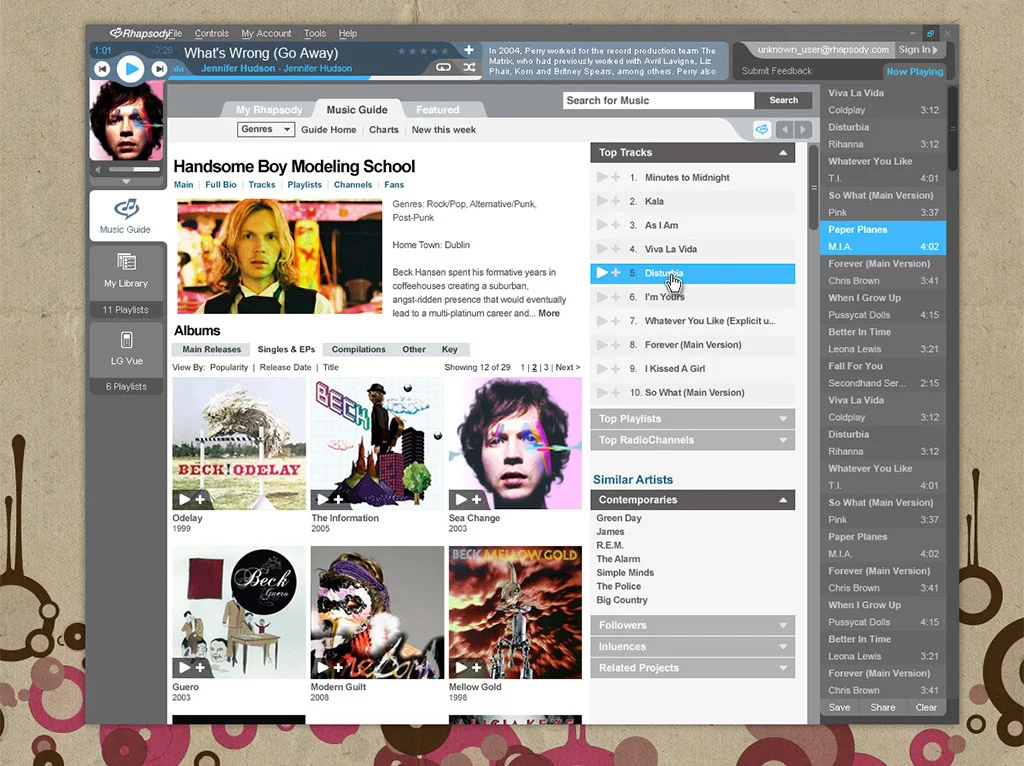1024x766 pixels.
Task: Collapse the album art with small arrow
Action: click(x=126, y=182)
